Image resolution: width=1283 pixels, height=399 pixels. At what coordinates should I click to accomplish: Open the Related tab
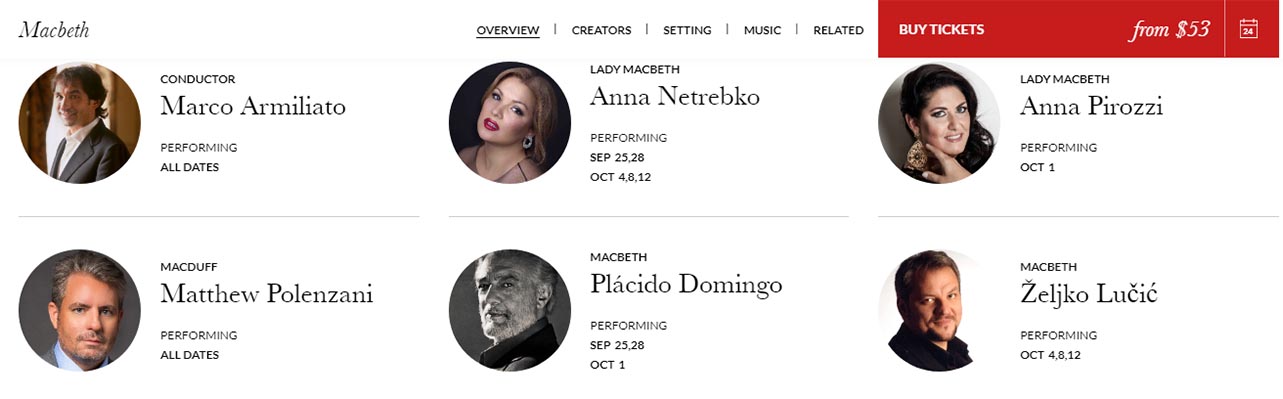pyautogui.click(x=838, y=30)
